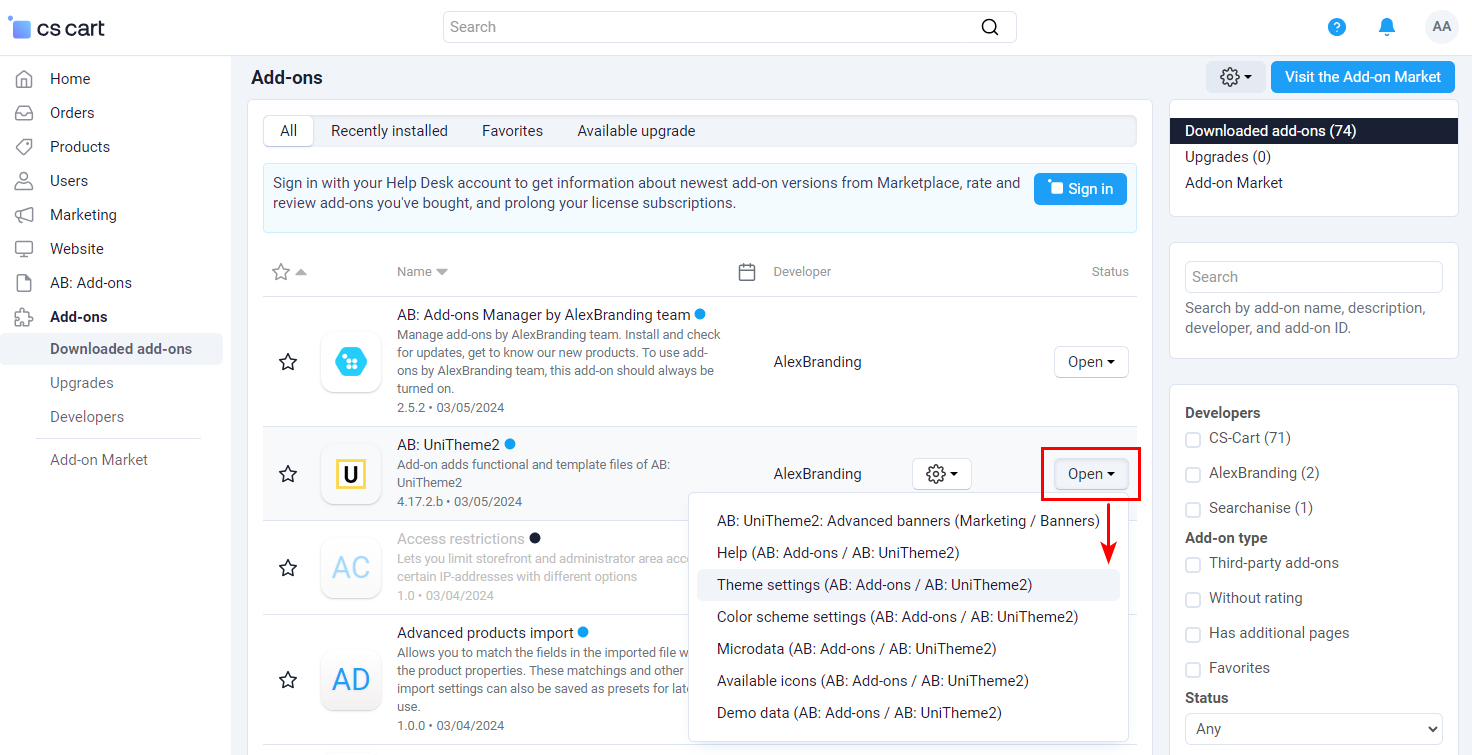Click the add-on Search field in right panel
This screenshot has height=755, width=1472.
1314,277
